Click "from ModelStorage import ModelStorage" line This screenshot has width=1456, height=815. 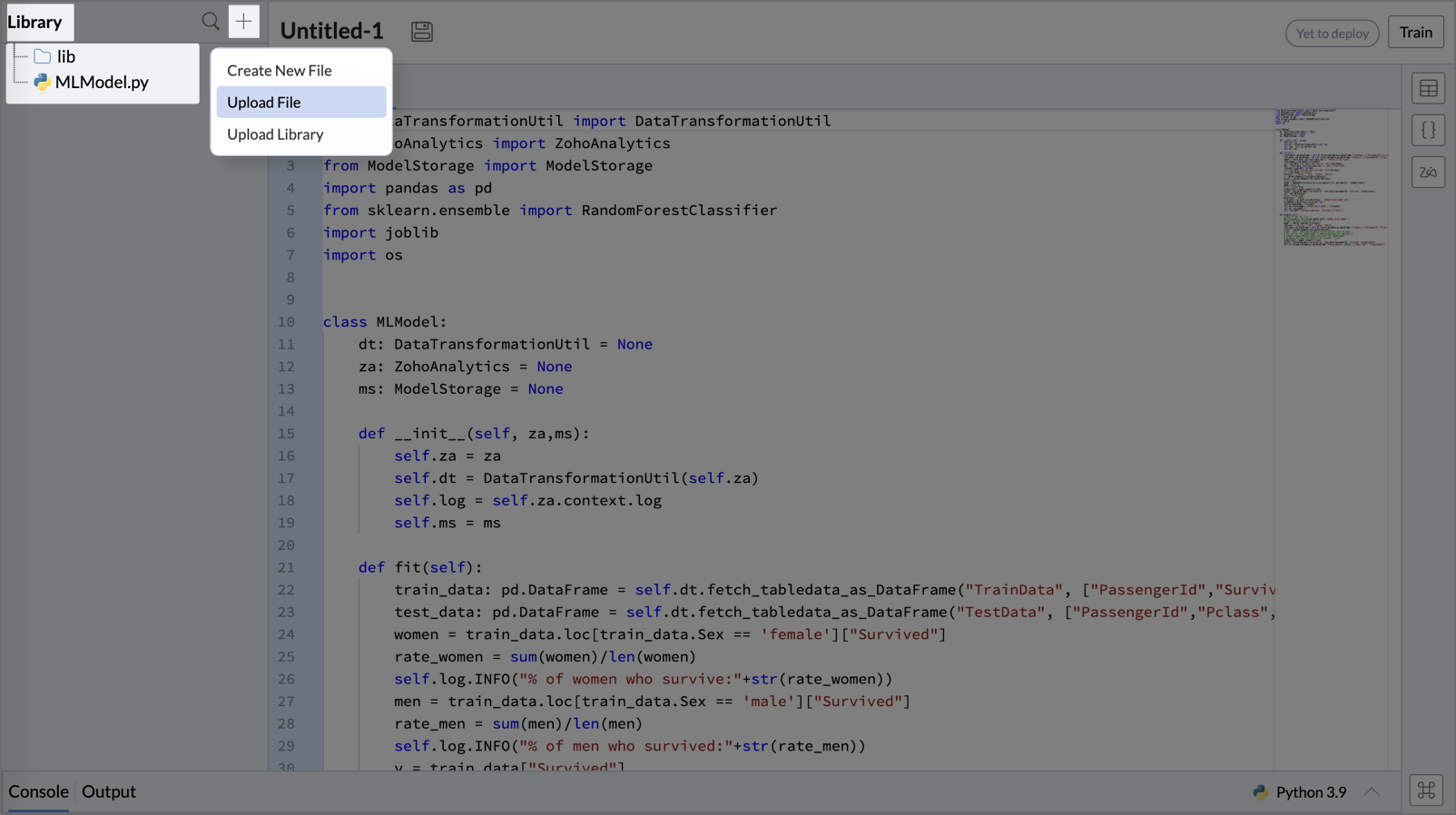point(488,166)
